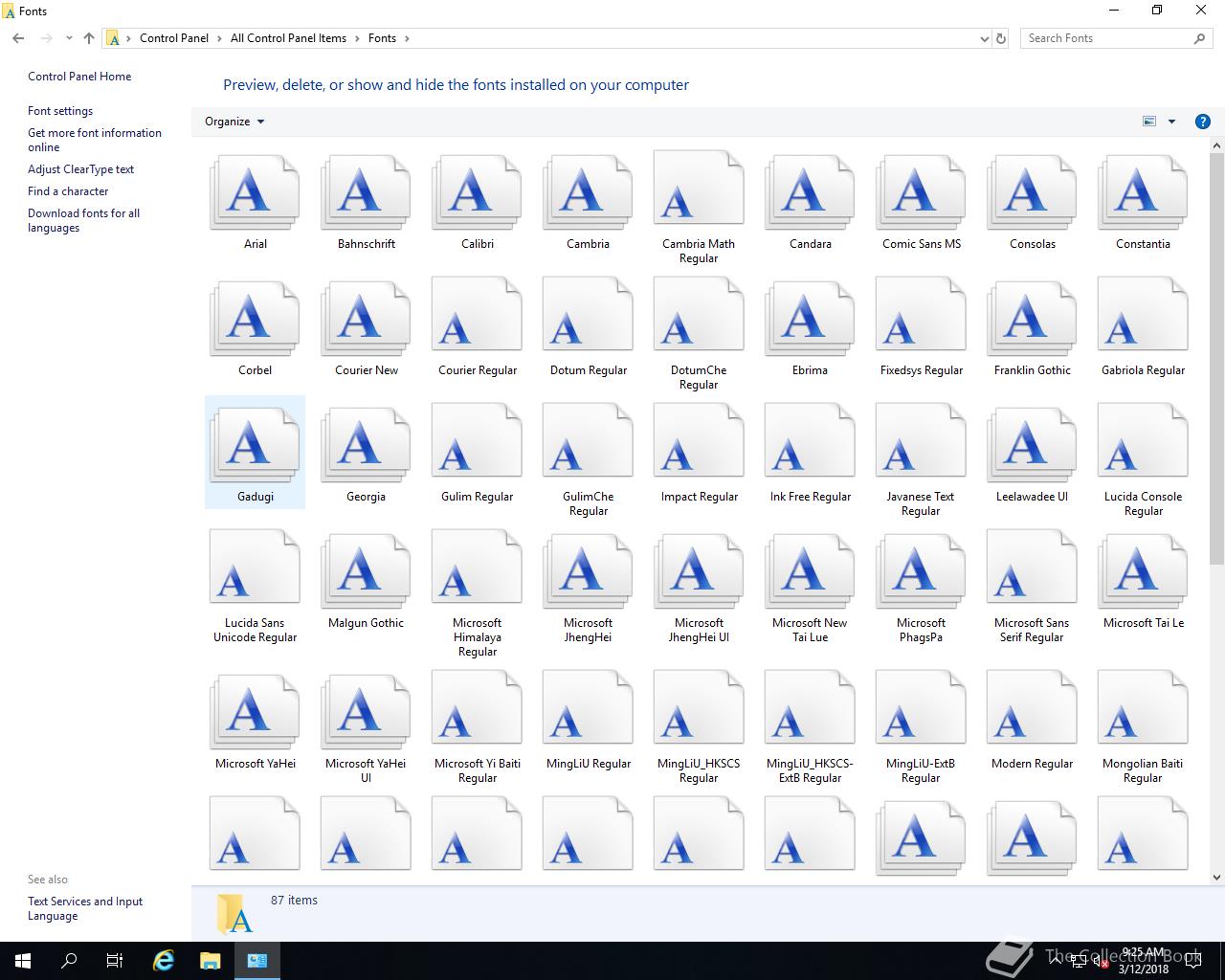This screenshot has width=1225, height=980.
Task: Open File Explorer from taskbar
Action: click(211, 961)
